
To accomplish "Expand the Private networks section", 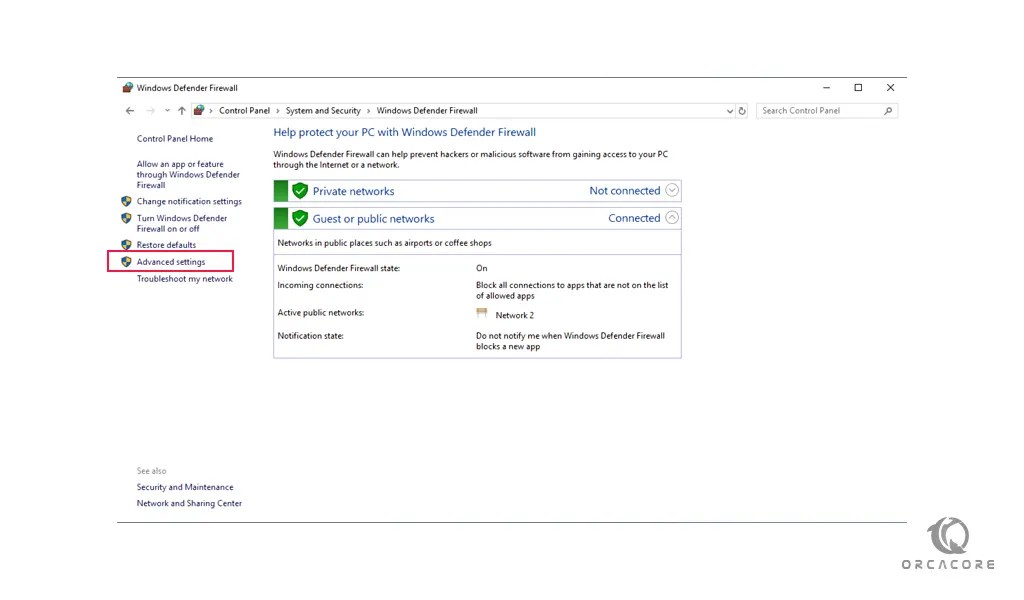I will tap(671, 190).
